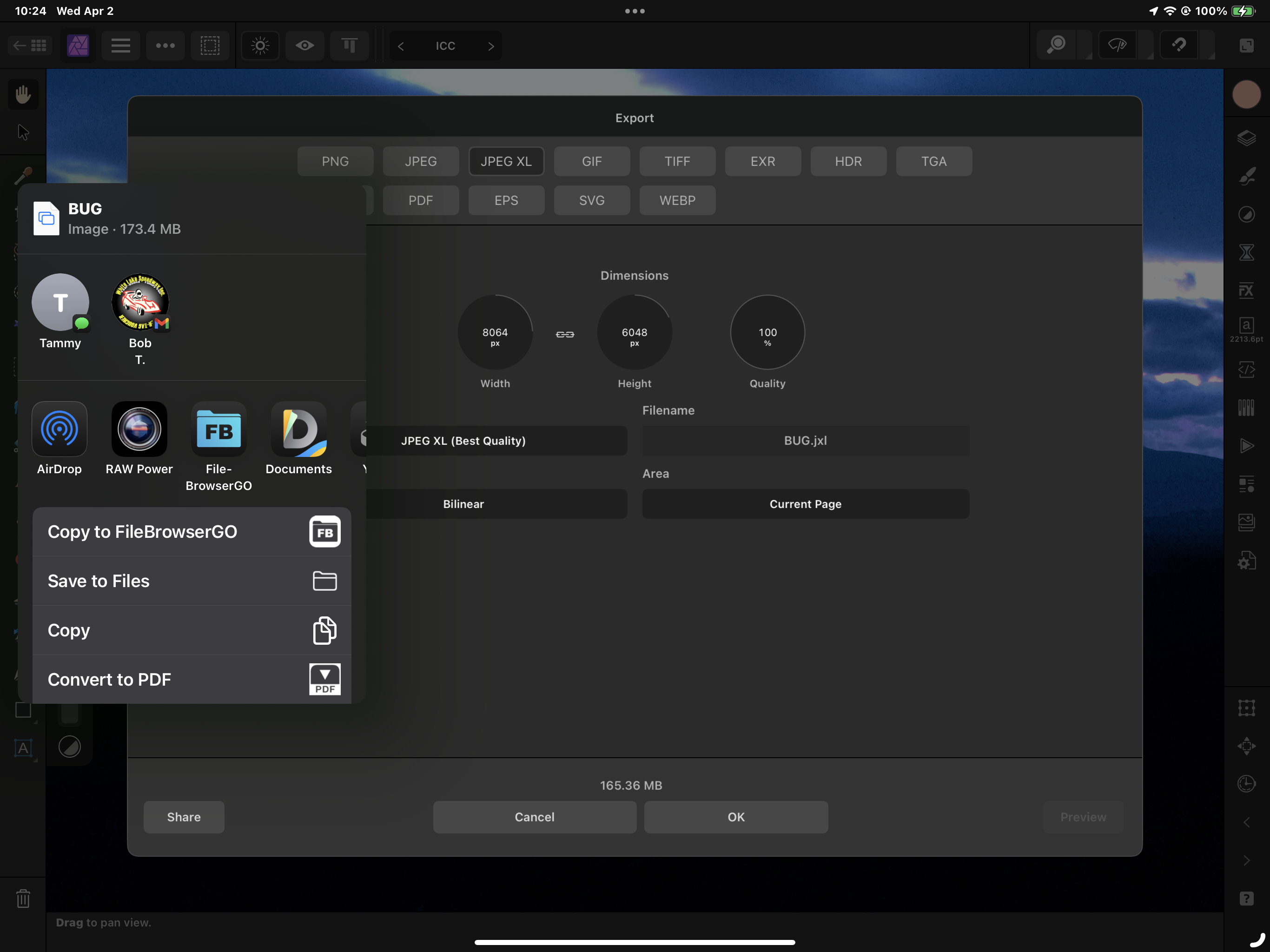Select the JPEG export format
The width and height of the screenshot is (1270, 952).
pos(421,161)
